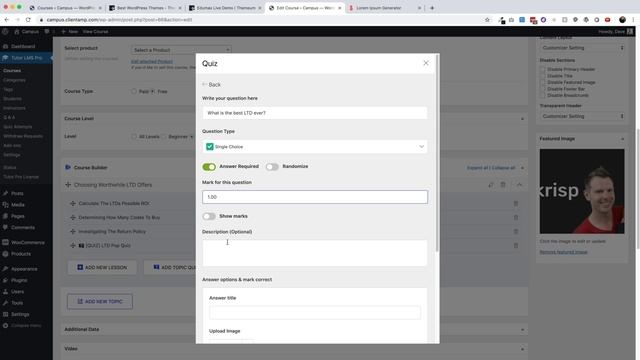Open Categories under Tutor LMS
The height and width of the screenshot is (360, 640).
click(x=14, y=80)
